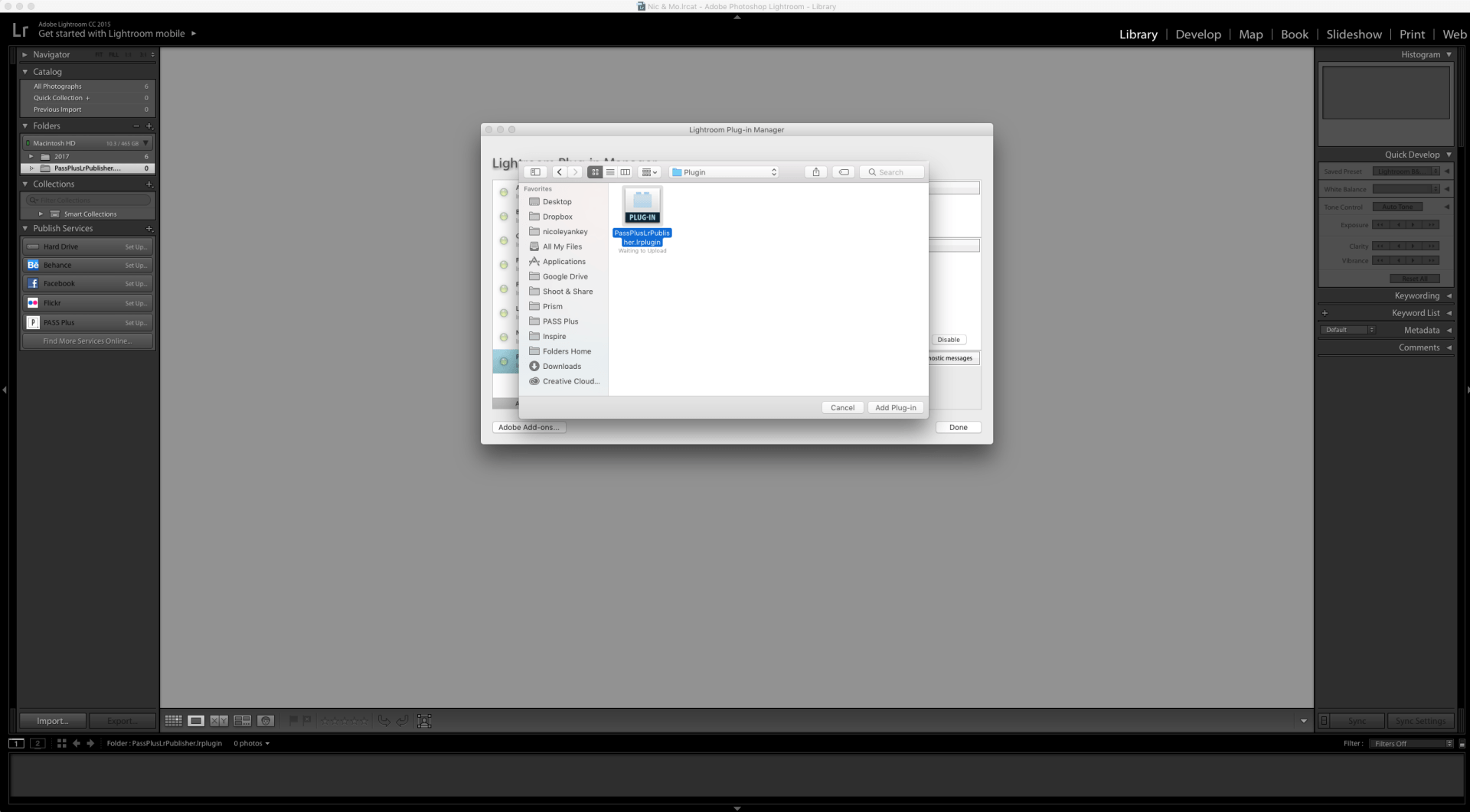This screenshot has height=812, width=1470.
Task: Click the Draw Face Region tool icon
Action: (424, 720)
